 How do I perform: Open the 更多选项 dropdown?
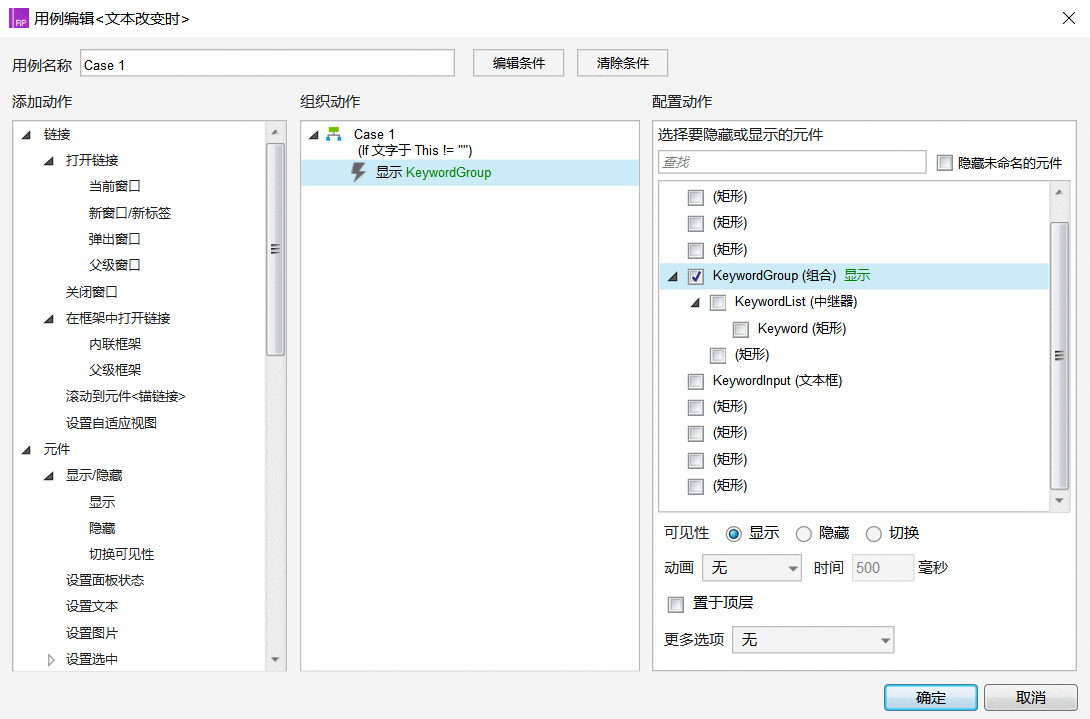click(x=813, y=640)
